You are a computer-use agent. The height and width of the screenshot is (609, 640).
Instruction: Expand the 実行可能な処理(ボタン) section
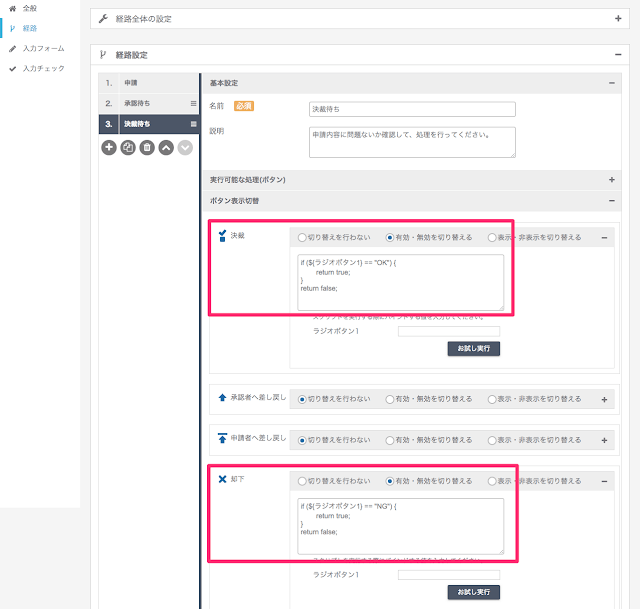611,180
